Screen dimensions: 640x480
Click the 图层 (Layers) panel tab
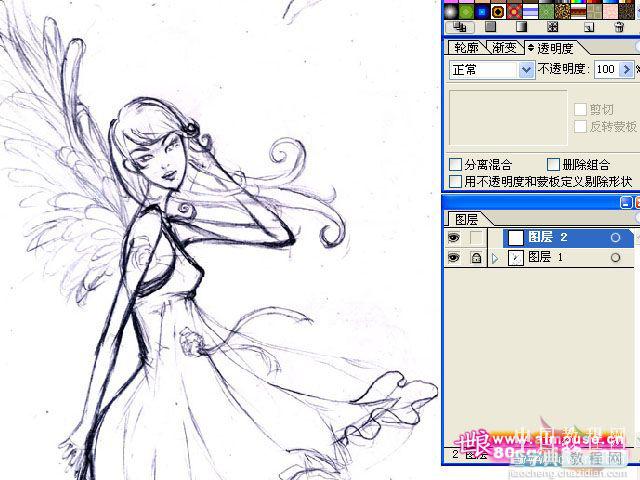pos(466,220)
